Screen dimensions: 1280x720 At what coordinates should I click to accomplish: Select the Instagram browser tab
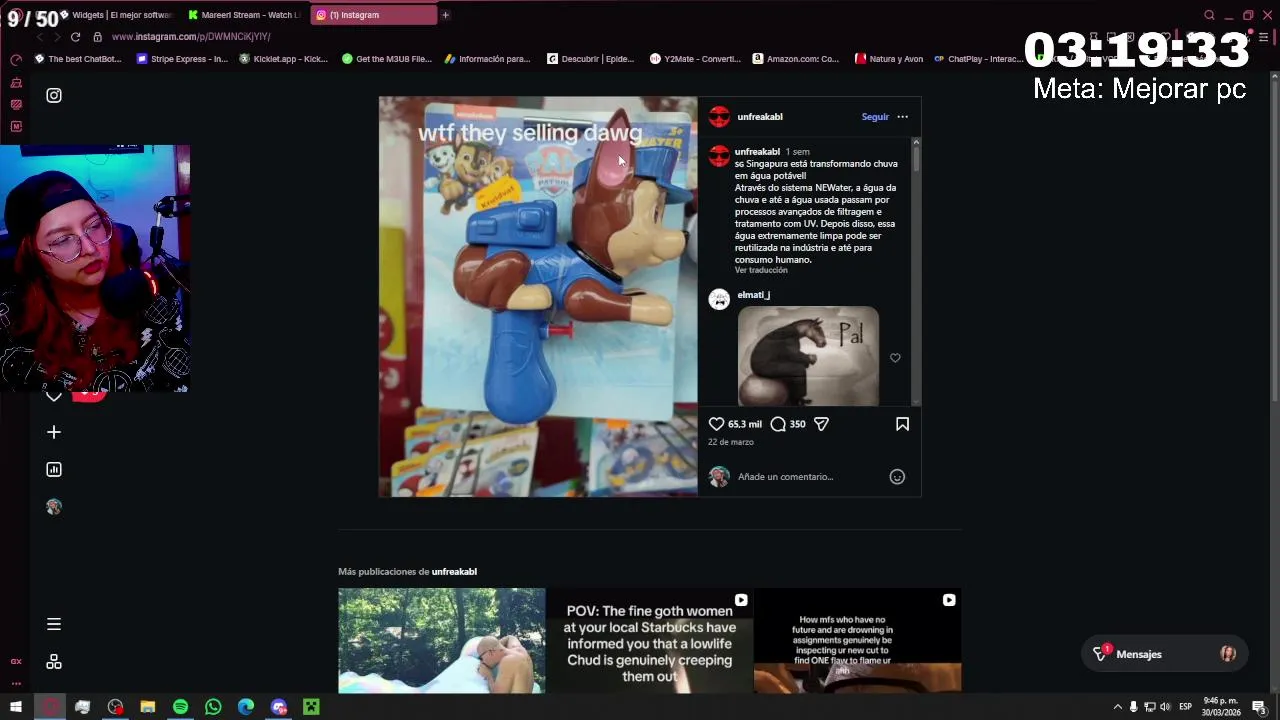(372, 15)
